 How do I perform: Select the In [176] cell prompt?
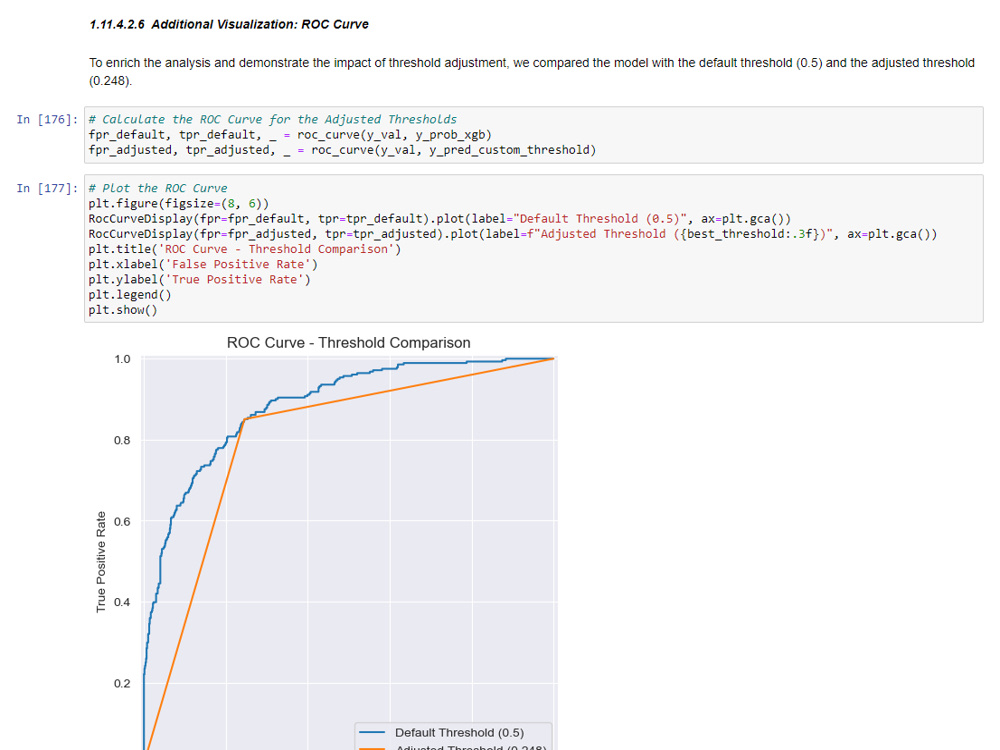tap(47, 119)
